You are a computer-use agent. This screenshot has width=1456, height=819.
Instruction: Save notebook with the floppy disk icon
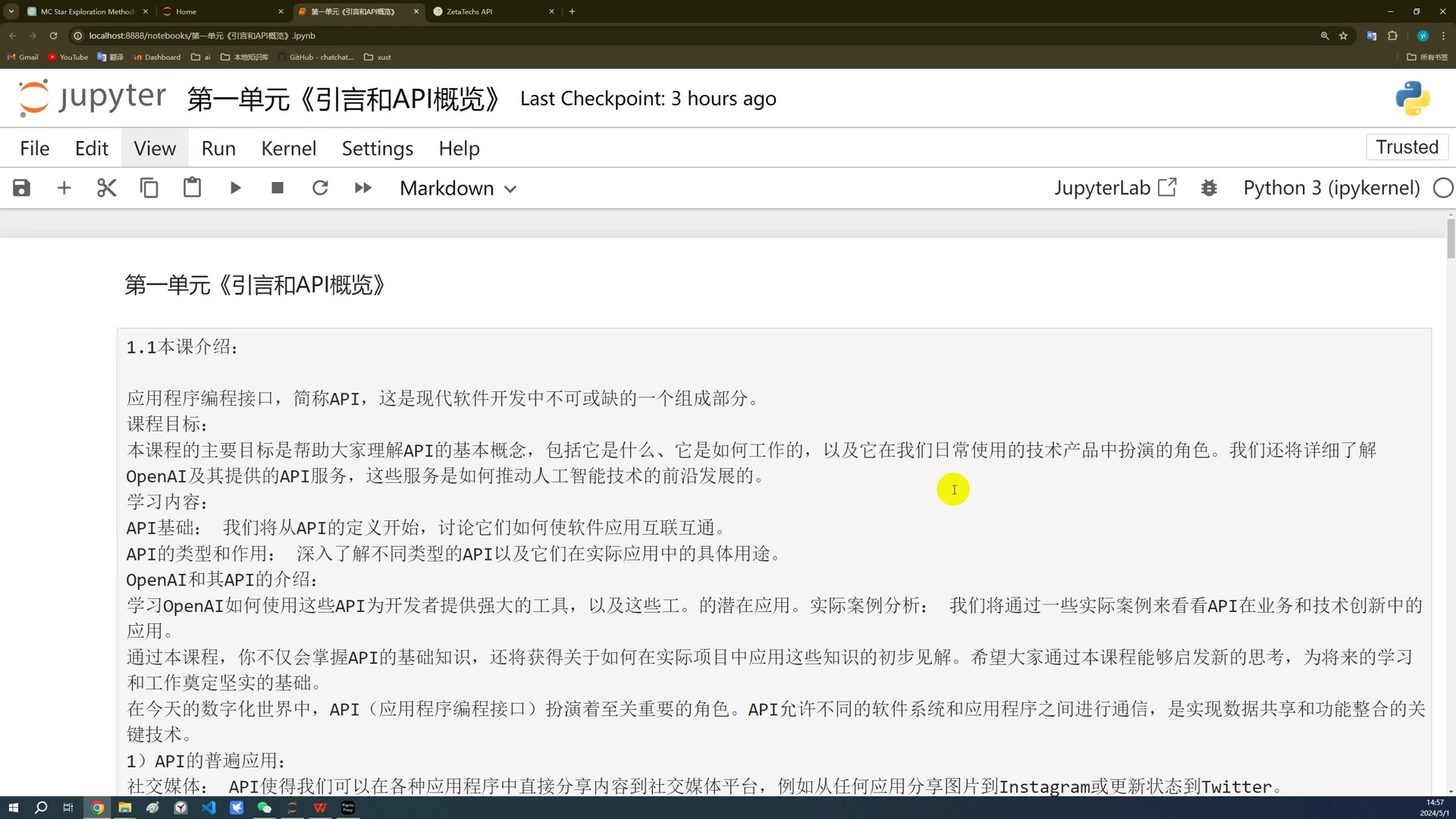(x=21, y=188)
